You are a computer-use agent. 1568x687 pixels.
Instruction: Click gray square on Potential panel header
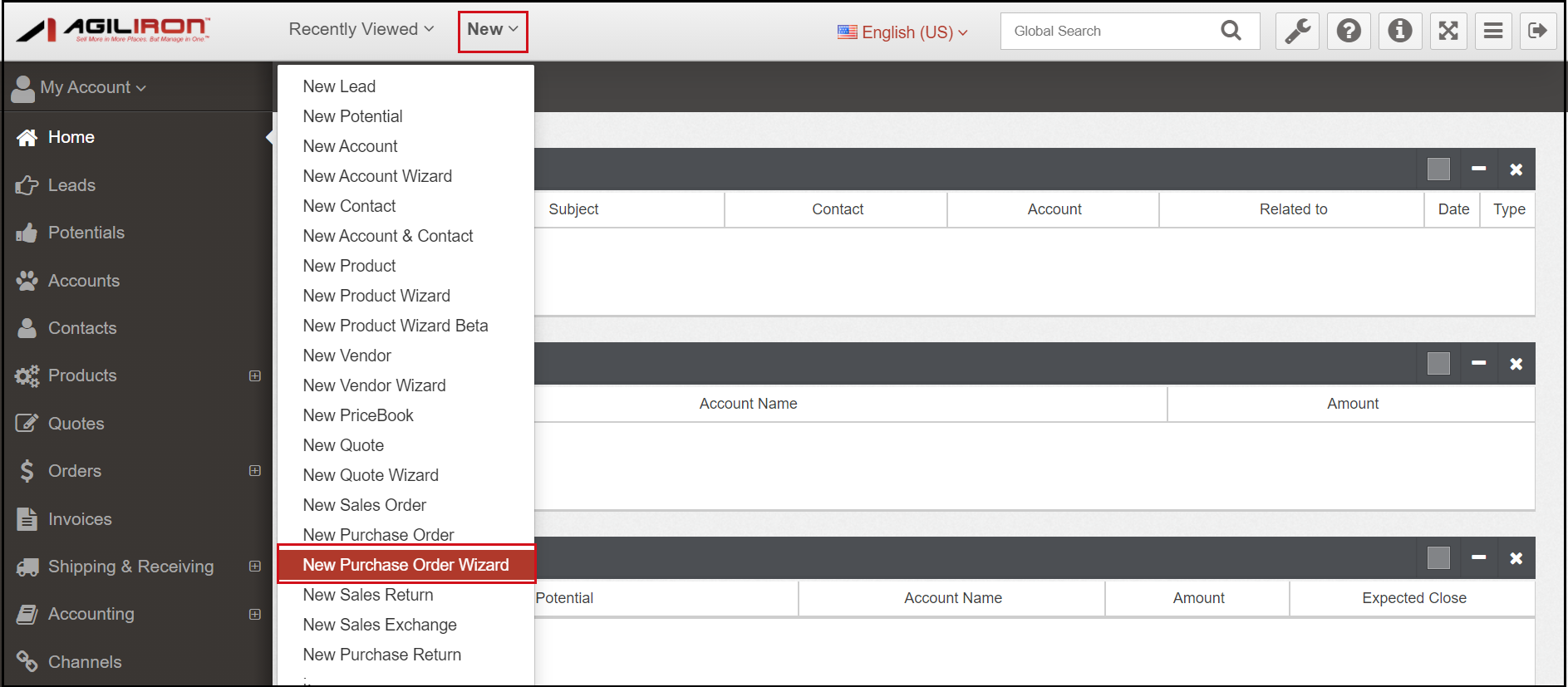(1438, 557)
